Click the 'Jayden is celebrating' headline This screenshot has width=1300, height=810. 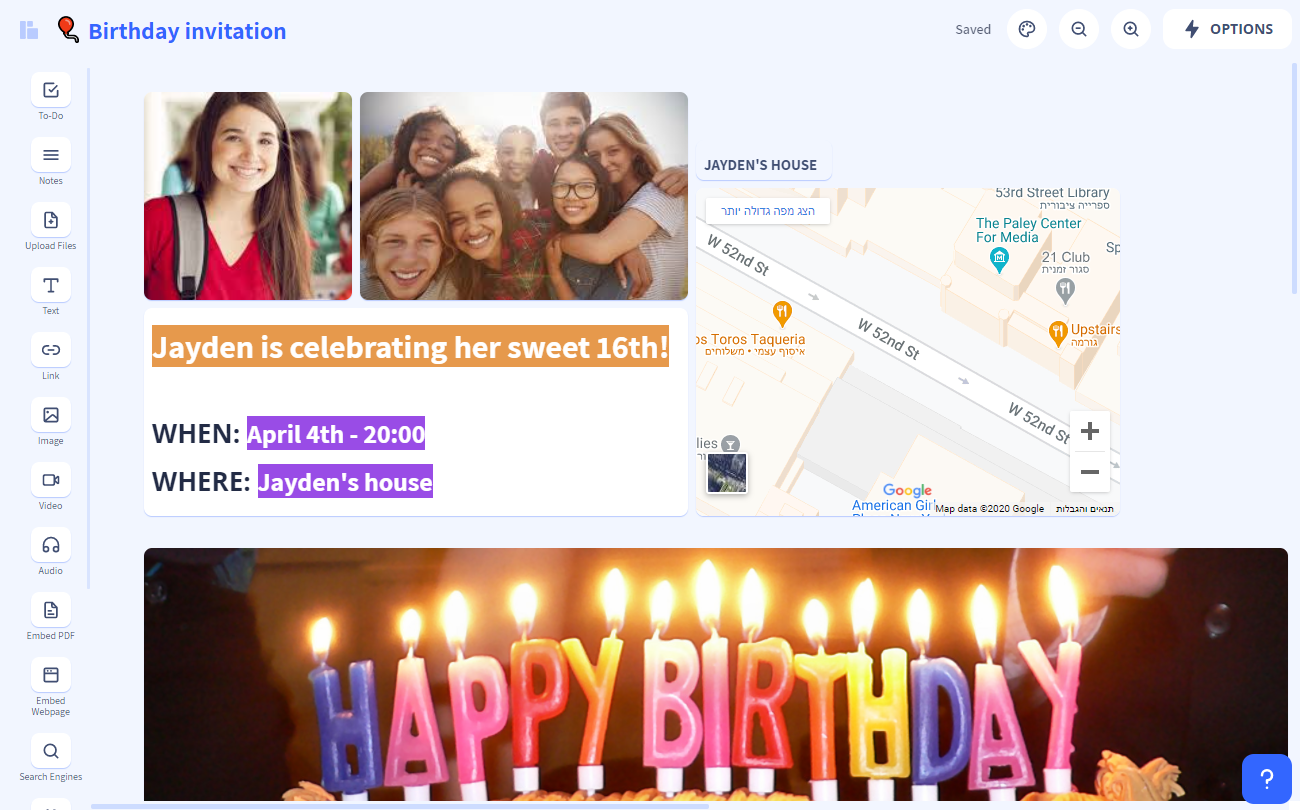coord(410,348)
